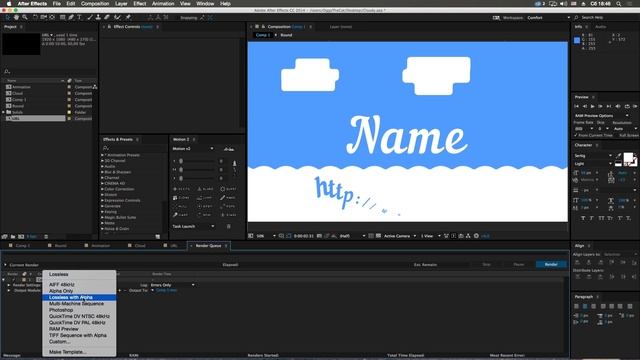Screen dimensions: 640x360
Task: Jump to first frame in Preview panel
Action: [x=577, y=106]
